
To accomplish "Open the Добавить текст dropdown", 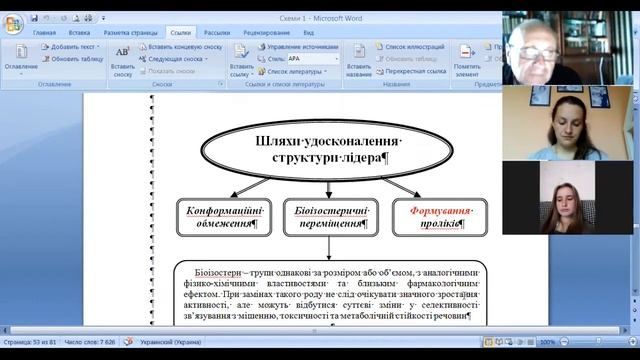I will coord(71,47).
